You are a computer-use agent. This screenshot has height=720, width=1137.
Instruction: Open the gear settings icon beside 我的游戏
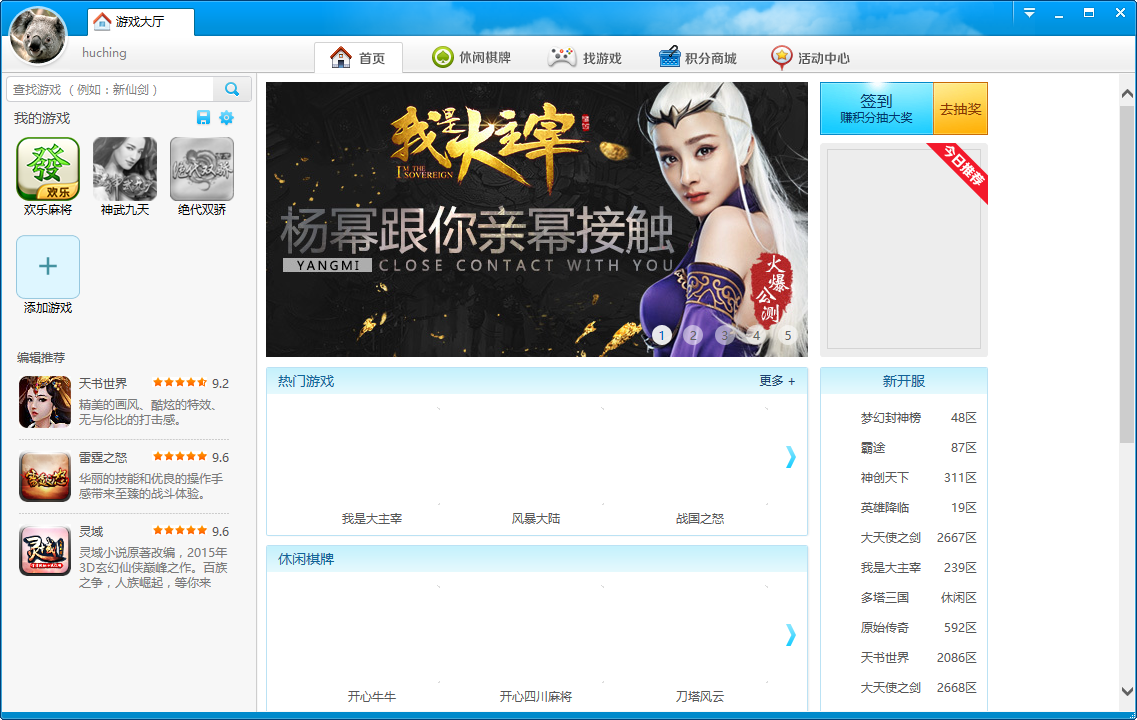click(226, 117)
